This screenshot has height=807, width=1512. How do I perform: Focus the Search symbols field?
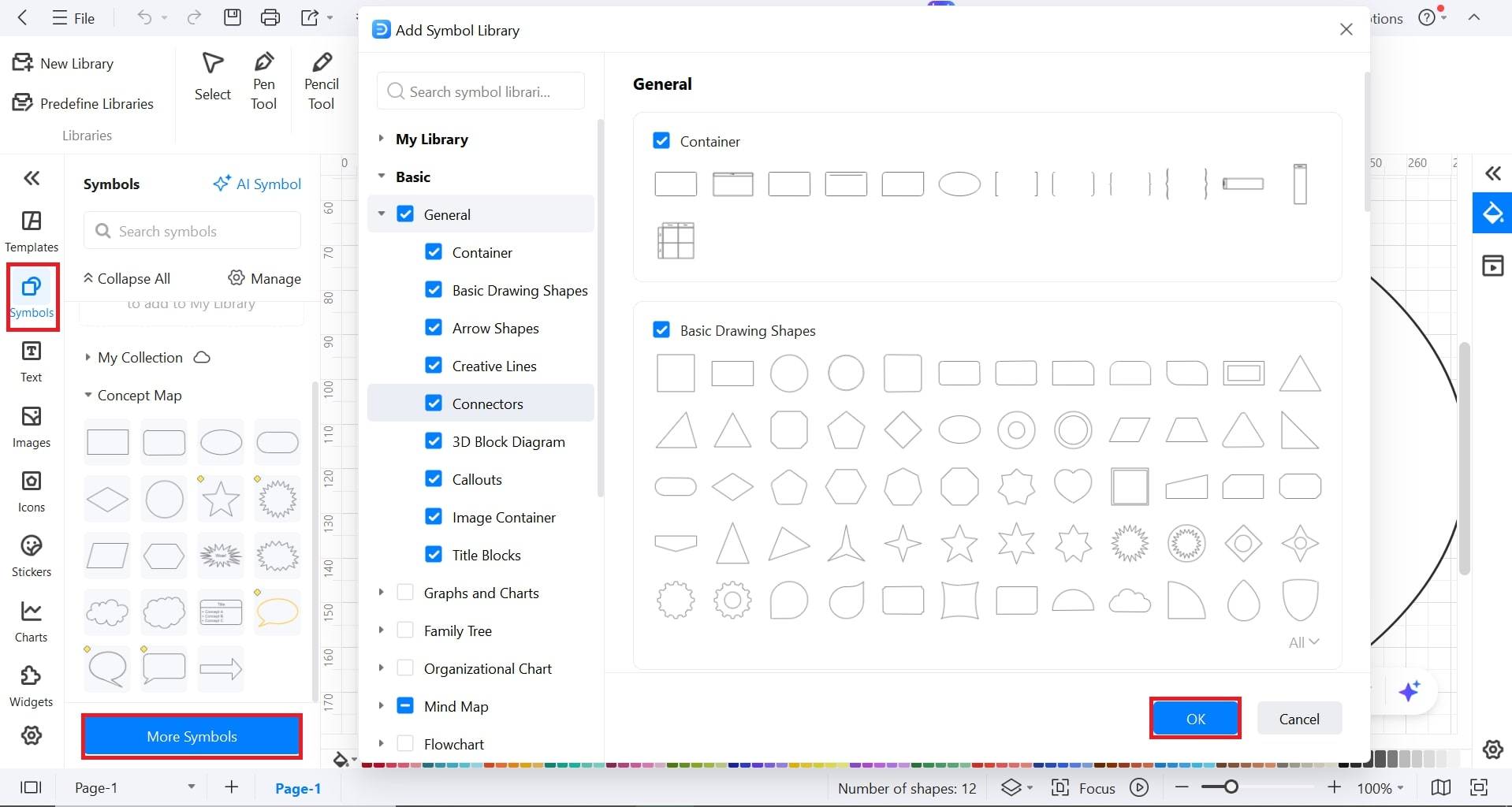tap(192, 231)
